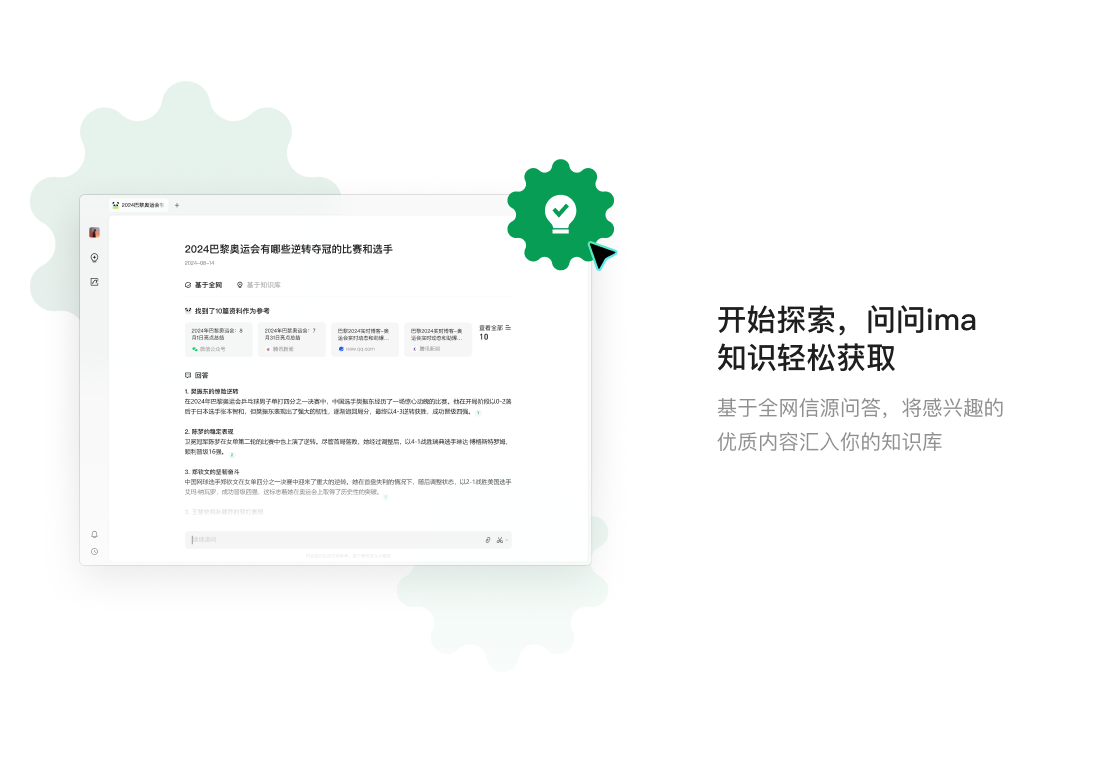
Task: Open the new.qq.com source card
Action: pyautogui.click(x=365, y=339)
